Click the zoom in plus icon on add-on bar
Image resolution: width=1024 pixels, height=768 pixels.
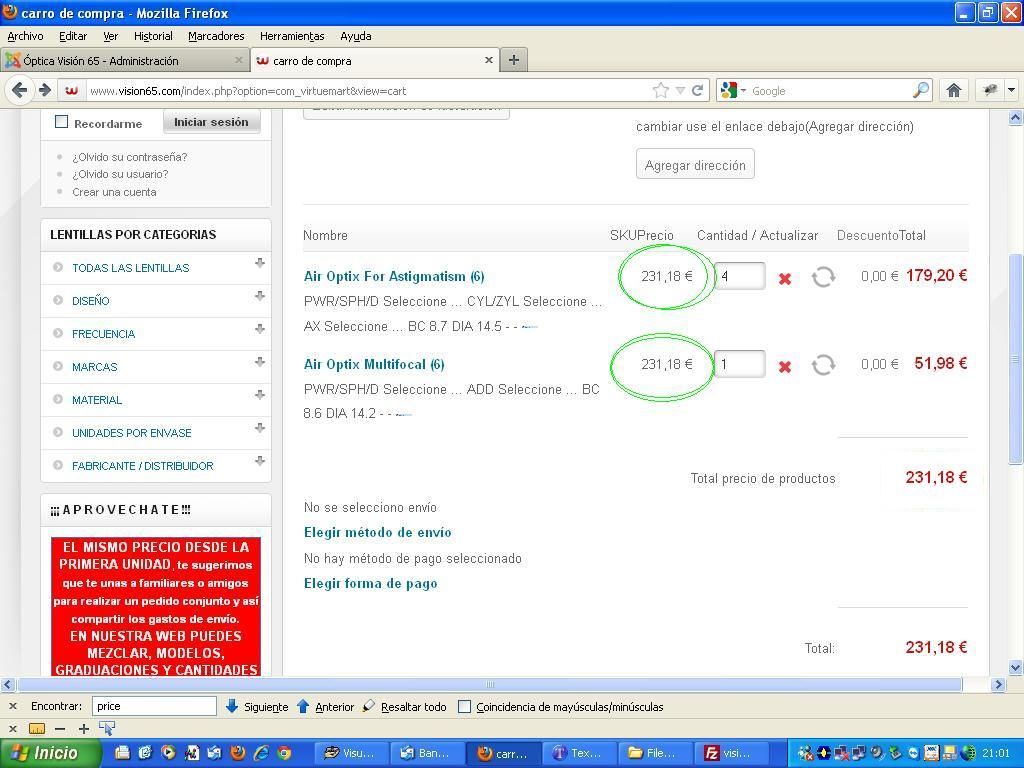[x=84, y=728]
